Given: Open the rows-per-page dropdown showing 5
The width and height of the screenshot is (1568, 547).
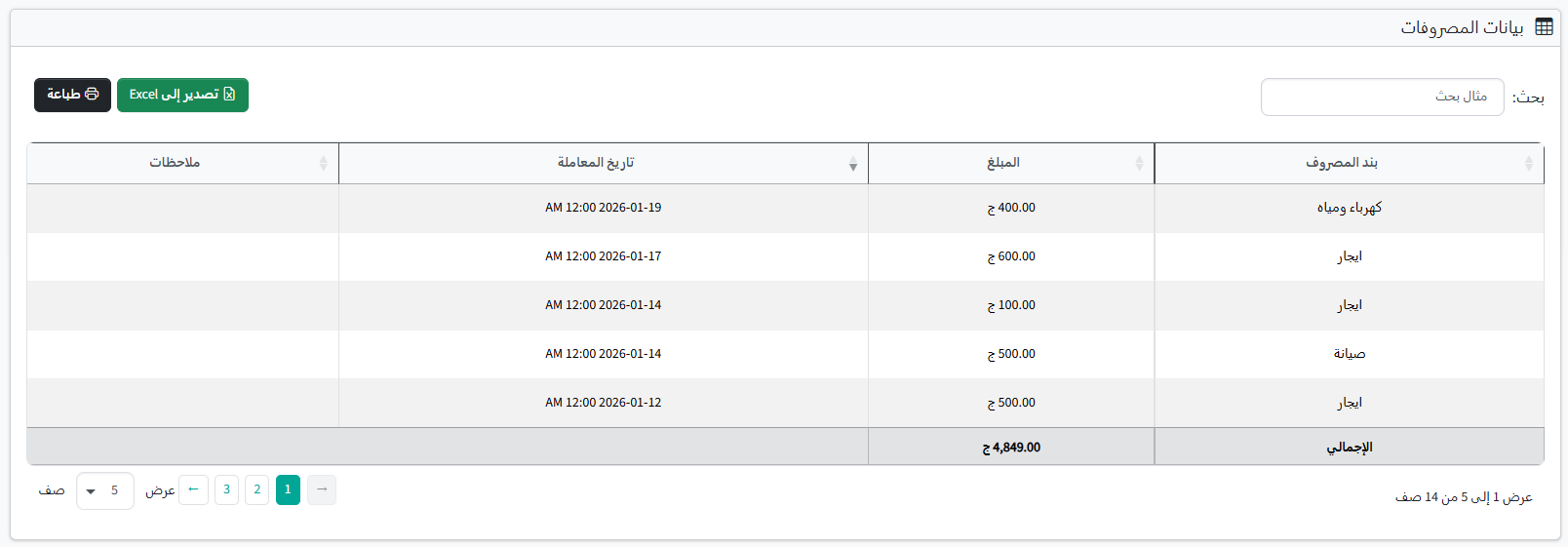Looking at the screenshot, I should 104,490.
